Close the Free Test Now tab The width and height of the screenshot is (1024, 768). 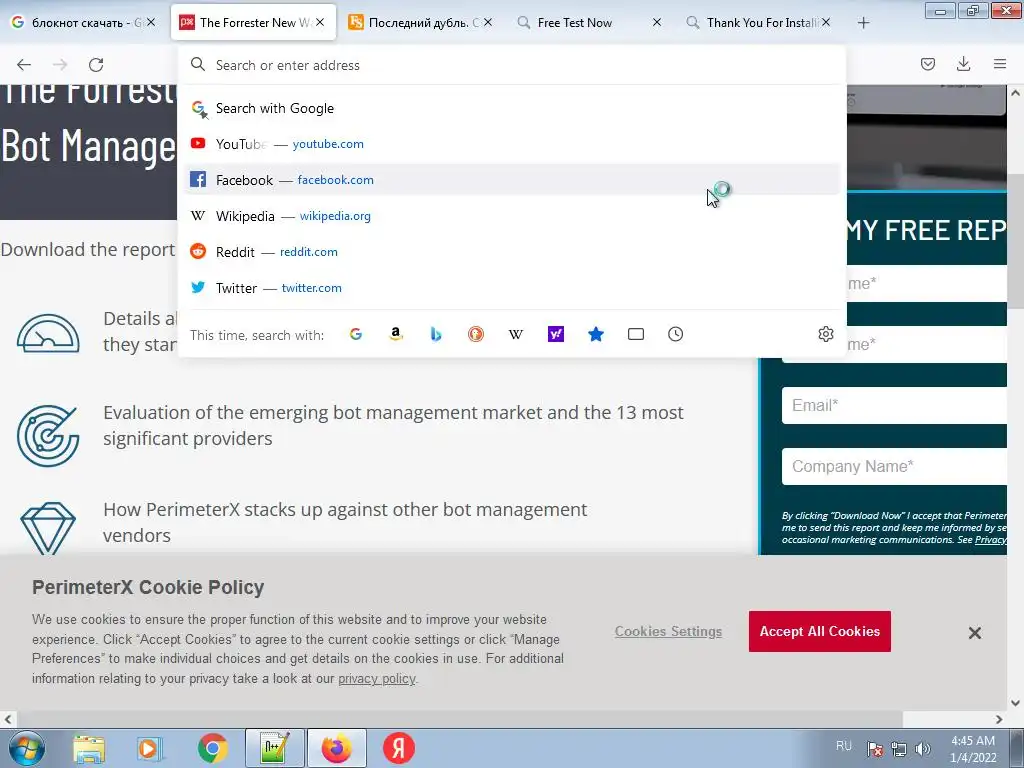[x=657, y=22]
